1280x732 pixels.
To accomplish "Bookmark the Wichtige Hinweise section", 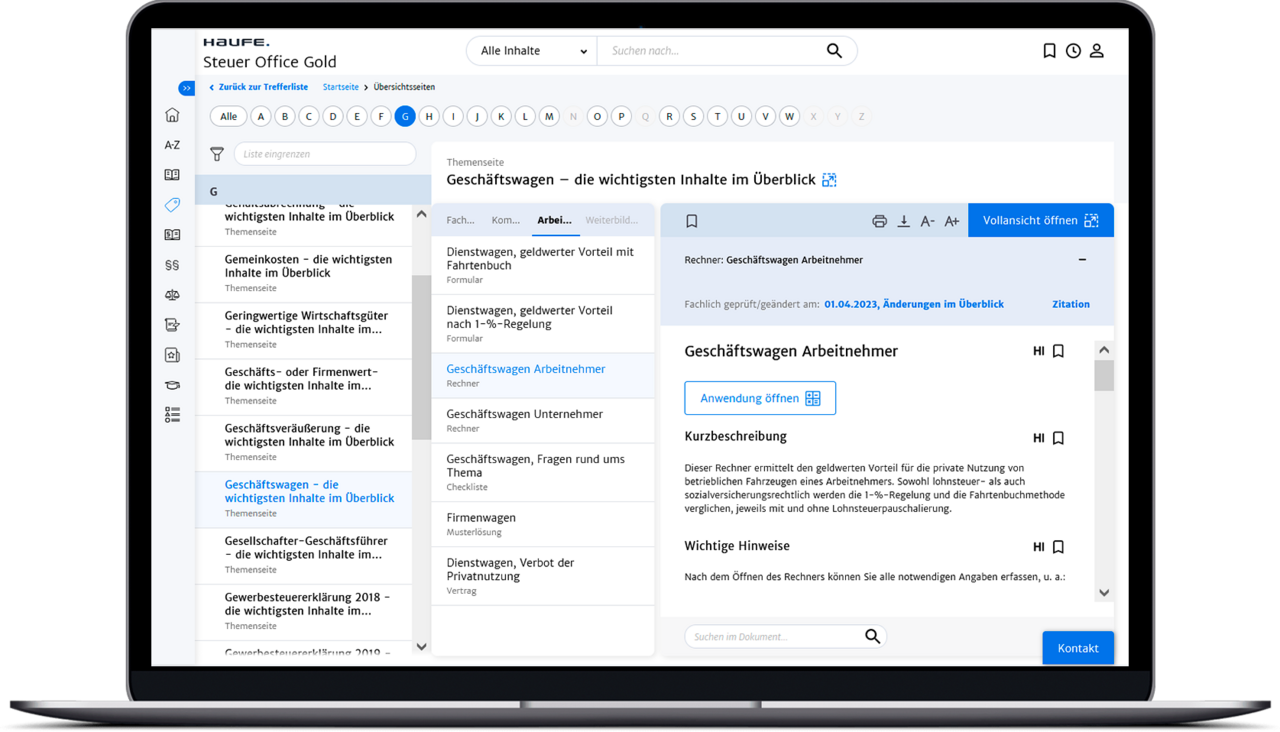I will pyautogui.click(x=1058, y=547).
